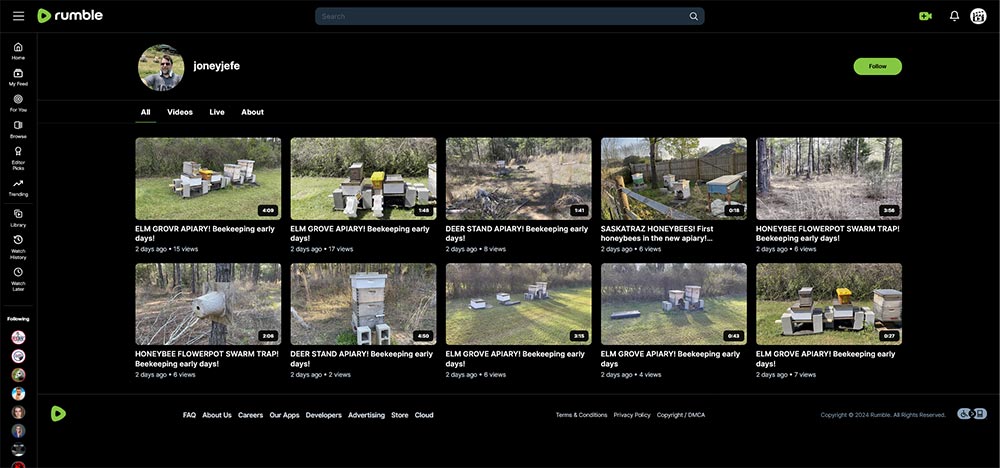1000x468 pixels.
Task: Open the Advertising footer link
Action: [367, 415]
